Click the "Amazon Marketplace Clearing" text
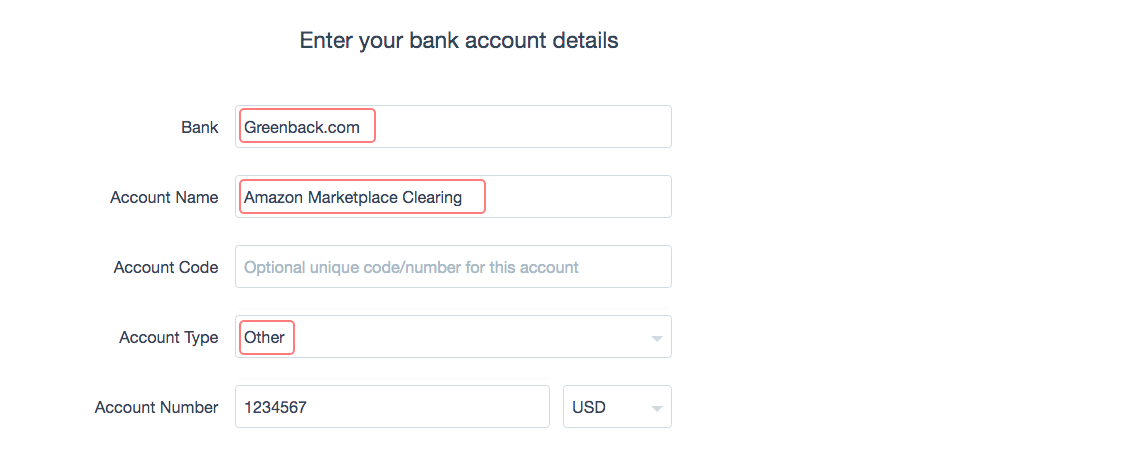The image size is (1133, 459). click(x=353, y=197)
